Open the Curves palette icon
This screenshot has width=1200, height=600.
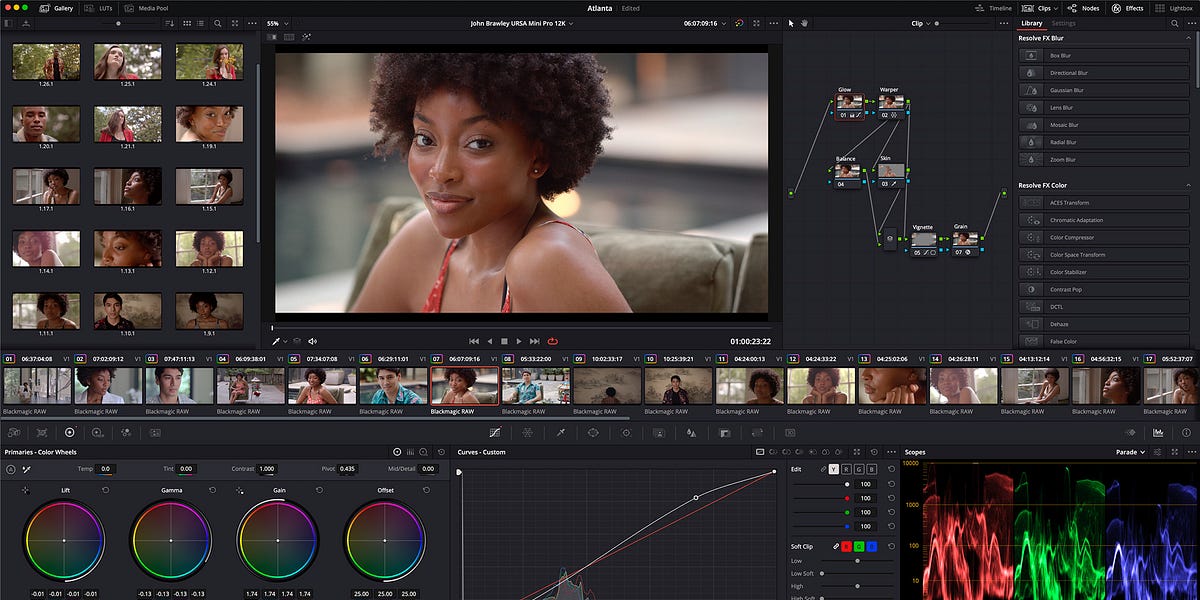click(x=495, y=433)
